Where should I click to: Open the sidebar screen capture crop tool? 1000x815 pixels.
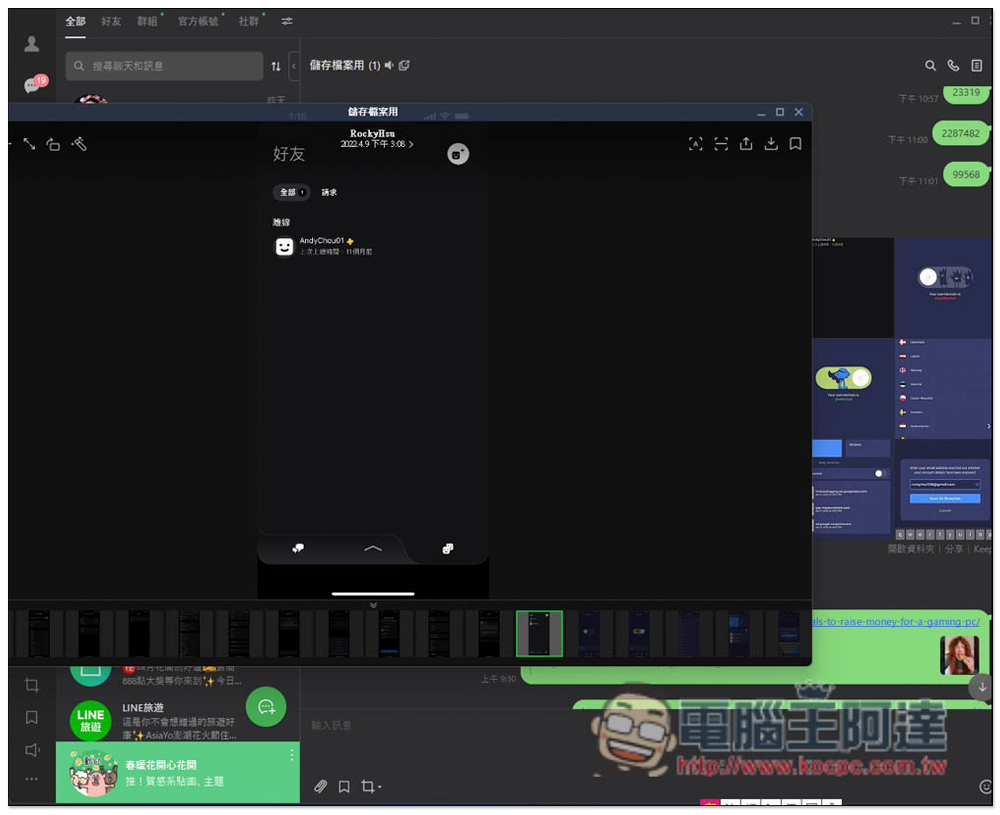(x=32, y=686)
